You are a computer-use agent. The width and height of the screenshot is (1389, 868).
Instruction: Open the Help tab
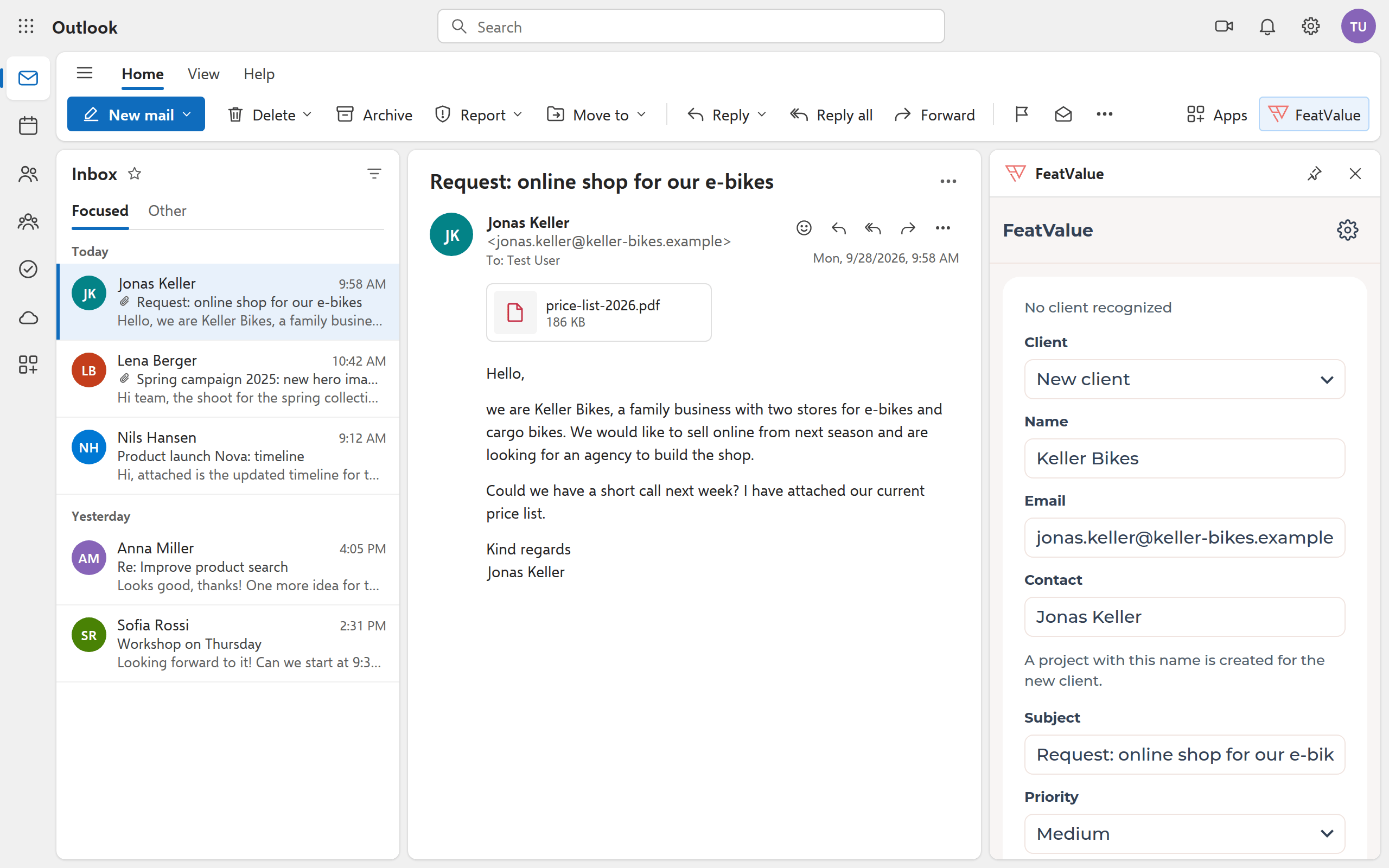[259, 74]
